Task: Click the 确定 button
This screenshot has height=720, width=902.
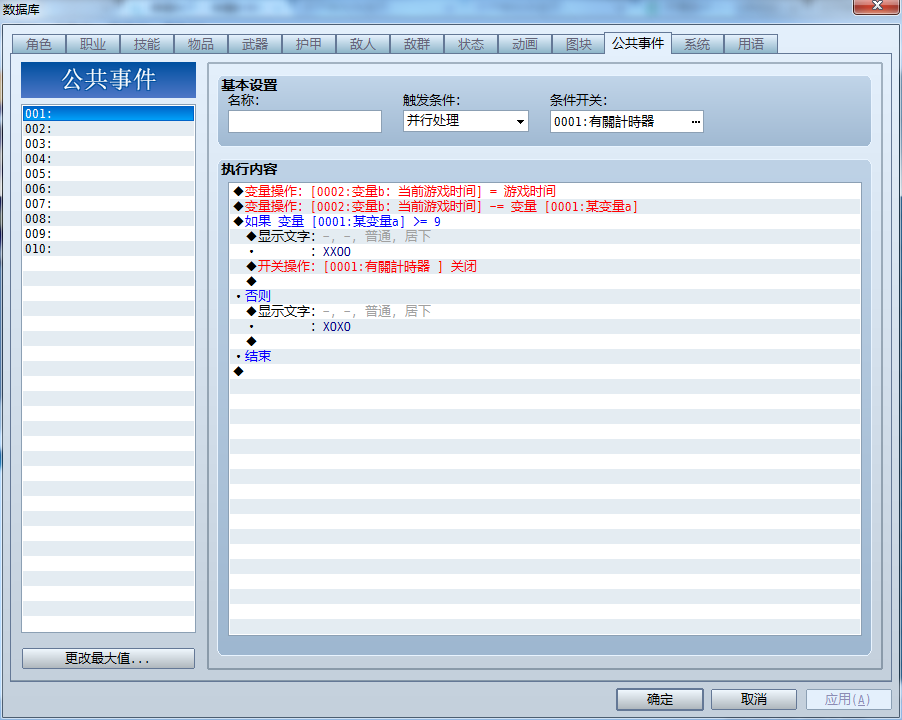Action: pyautogui.click(x=660, y=699)
